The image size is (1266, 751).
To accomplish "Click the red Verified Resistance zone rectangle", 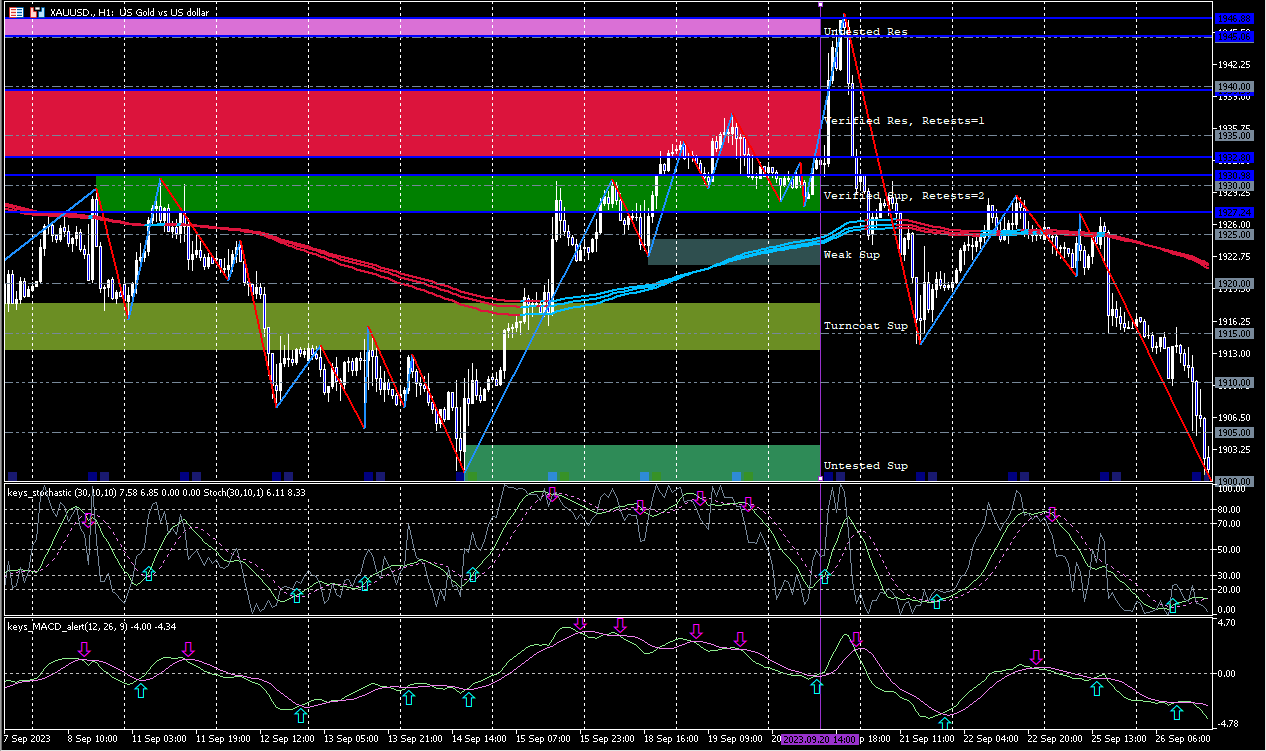I will tap(412, 123).
